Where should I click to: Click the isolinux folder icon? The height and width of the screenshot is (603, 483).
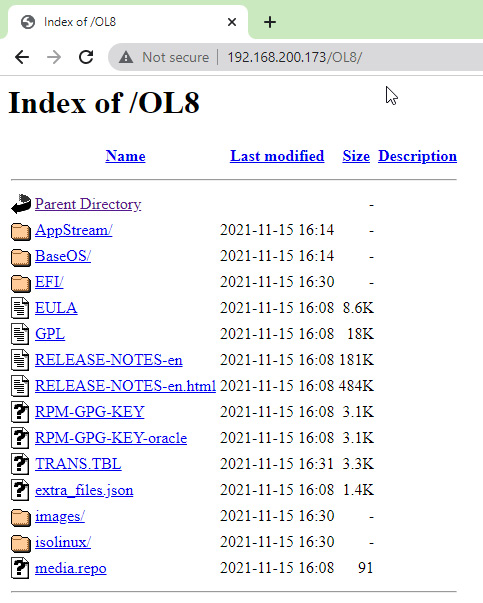point(21,543)
